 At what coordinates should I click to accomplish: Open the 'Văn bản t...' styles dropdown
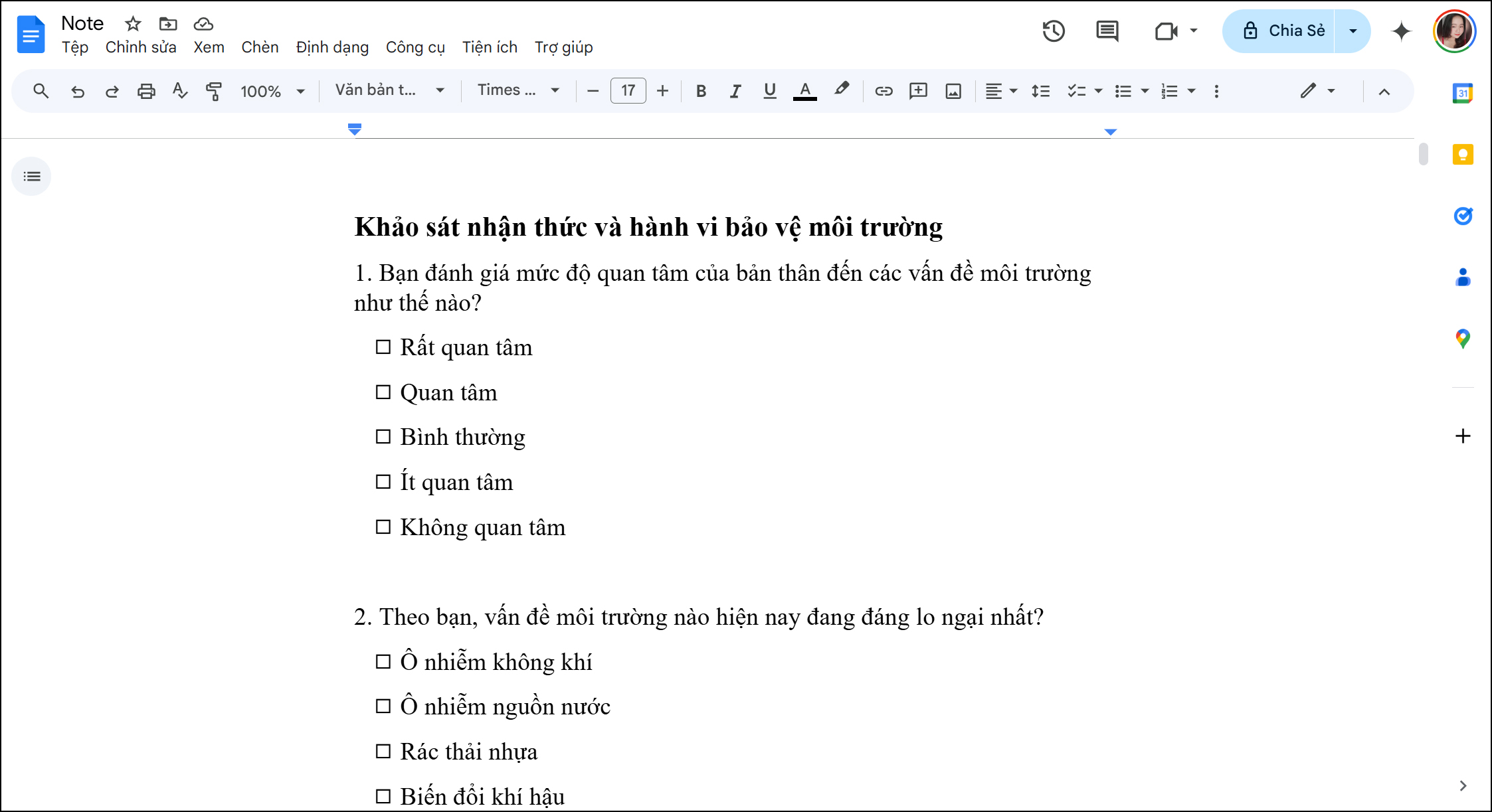[389, 90]
